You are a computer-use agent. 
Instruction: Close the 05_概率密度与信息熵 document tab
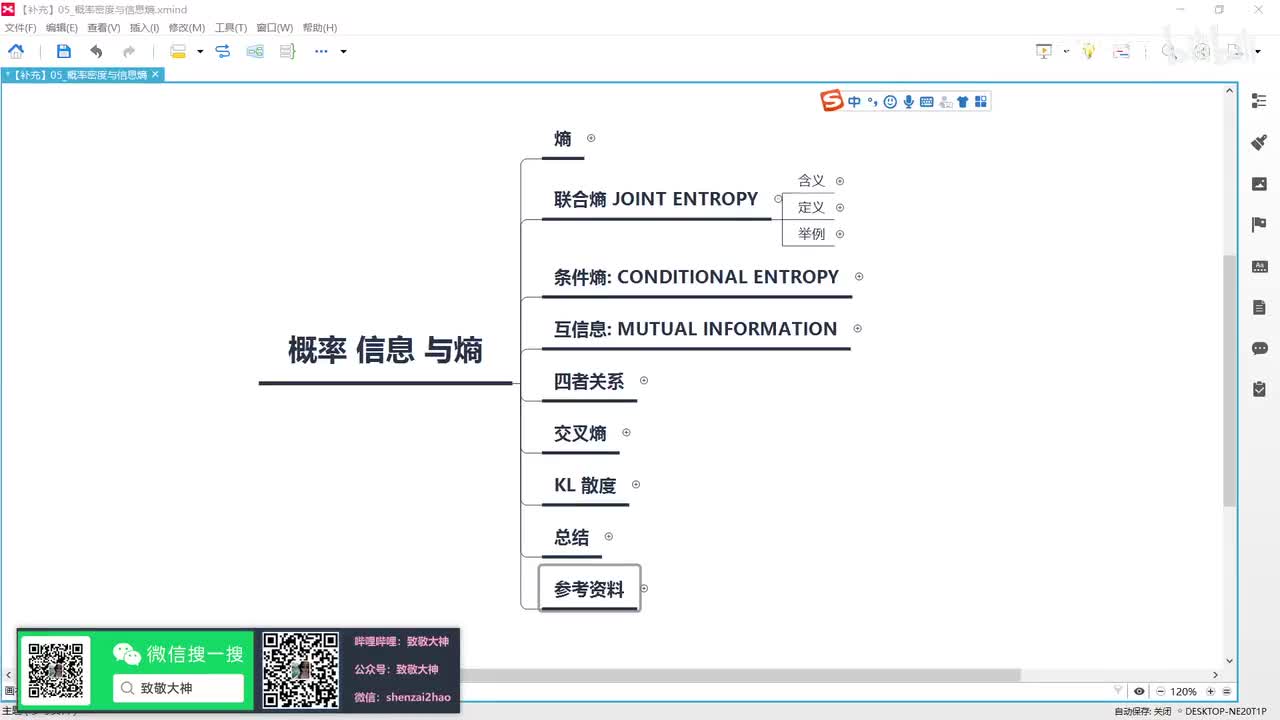(156, 75)
